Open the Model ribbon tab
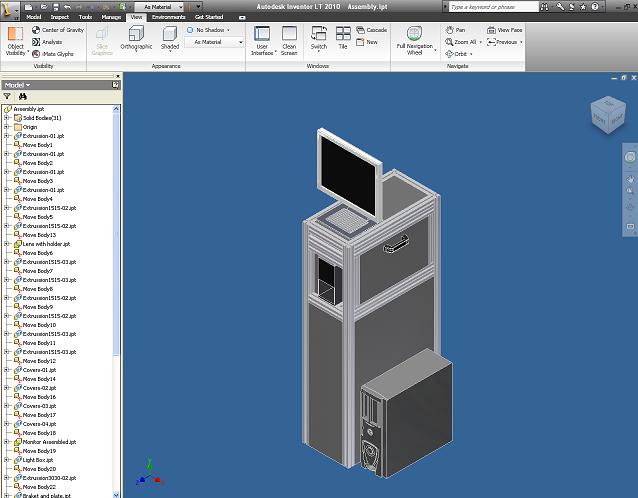Image resolution: width=638 pixels, height=498 pixels. pyautogui.click(x=34, y=17)
